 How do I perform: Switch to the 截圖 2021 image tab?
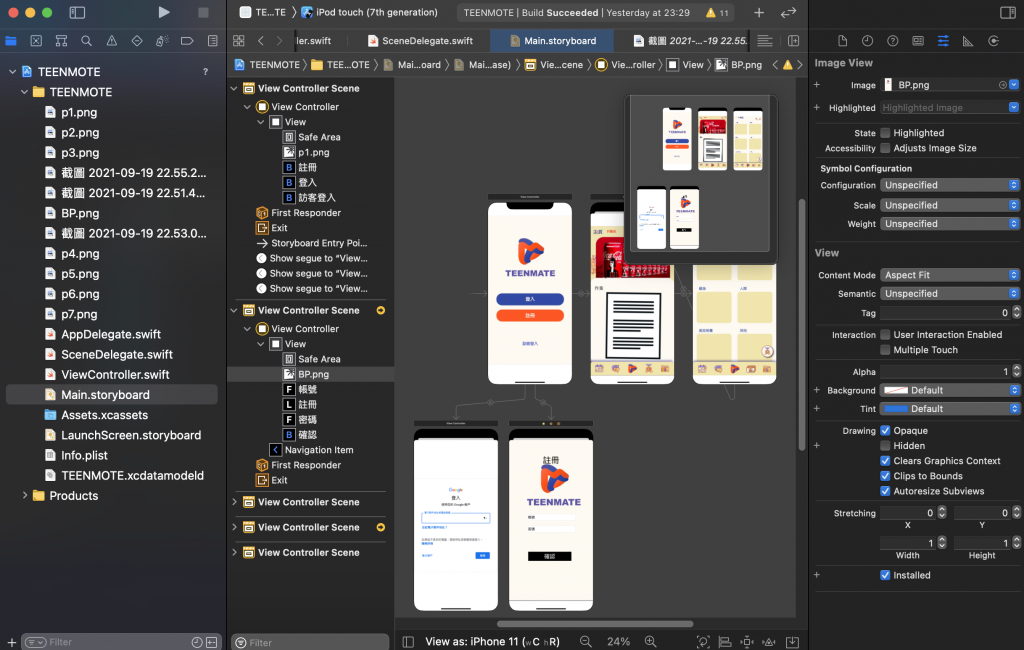point(691,41)
